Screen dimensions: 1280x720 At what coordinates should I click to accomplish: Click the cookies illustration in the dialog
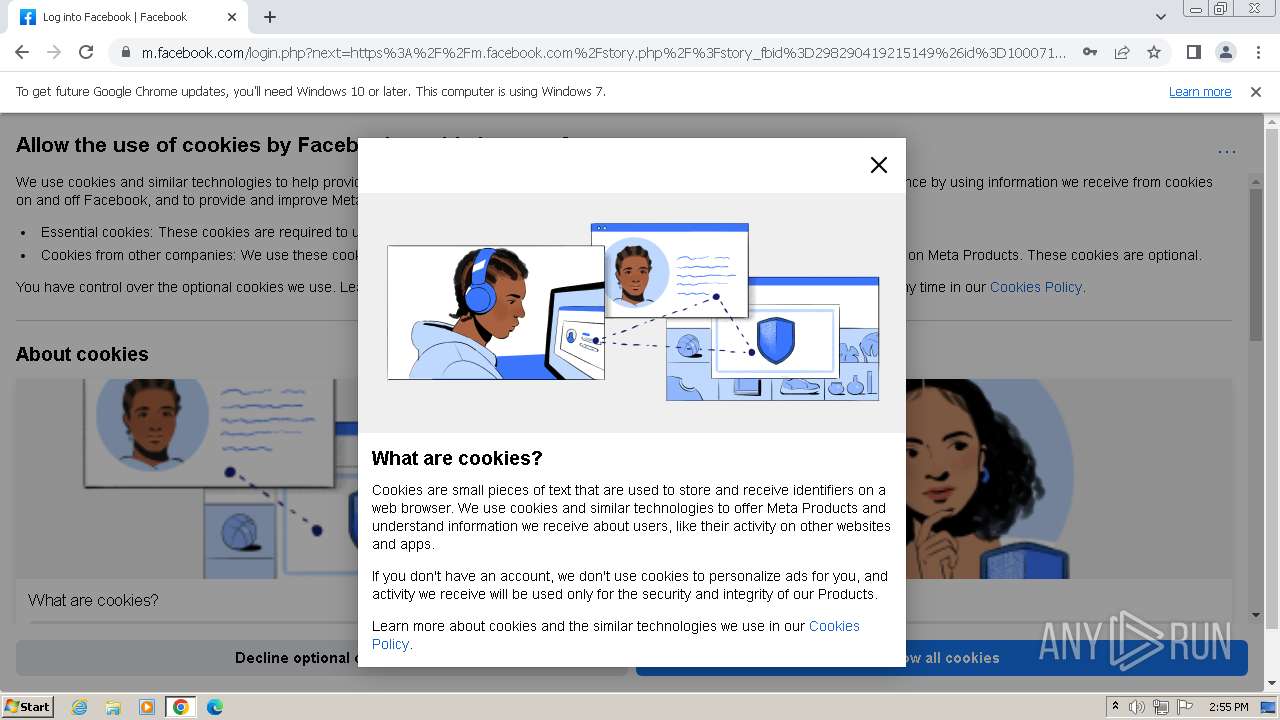(632, 312)
